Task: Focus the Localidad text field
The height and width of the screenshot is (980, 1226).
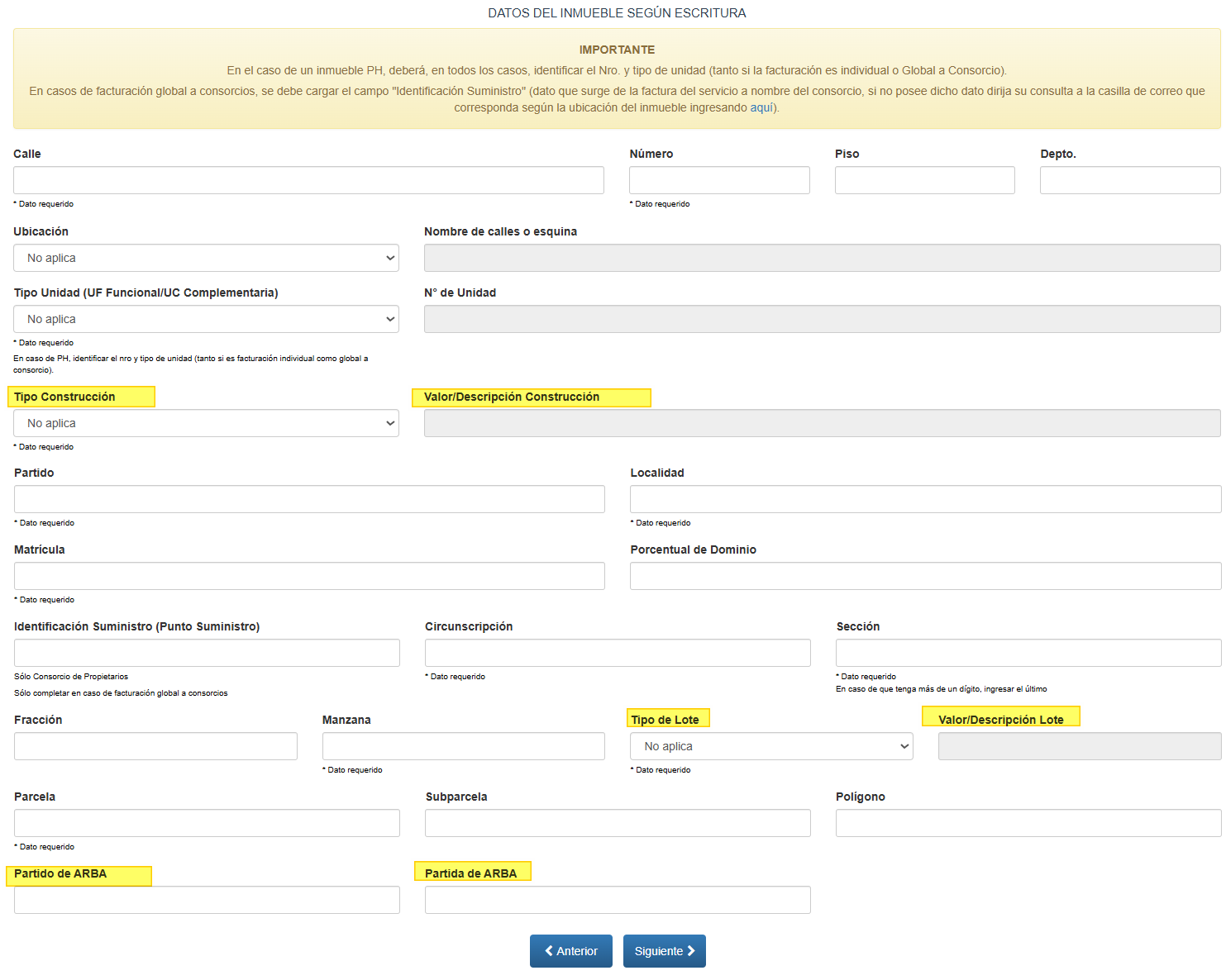Action: (x=925, y=499)
